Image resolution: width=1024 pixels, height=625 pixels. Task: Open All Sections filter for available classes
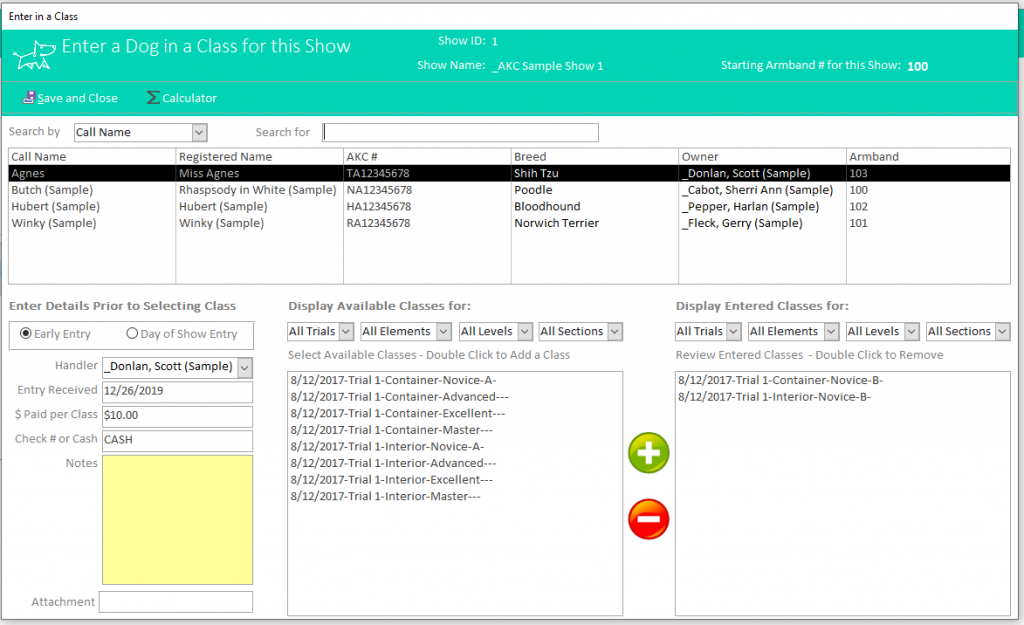coord(615,332)
